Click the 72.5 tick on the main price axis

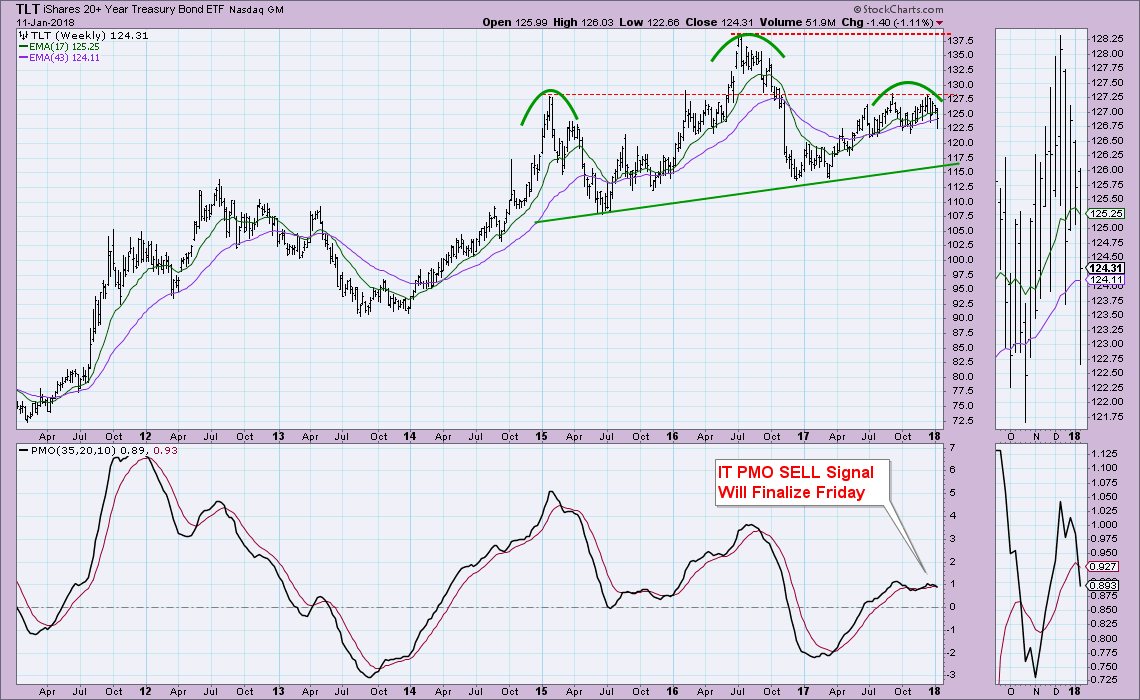pyautogui.click(x=963, y=421)
